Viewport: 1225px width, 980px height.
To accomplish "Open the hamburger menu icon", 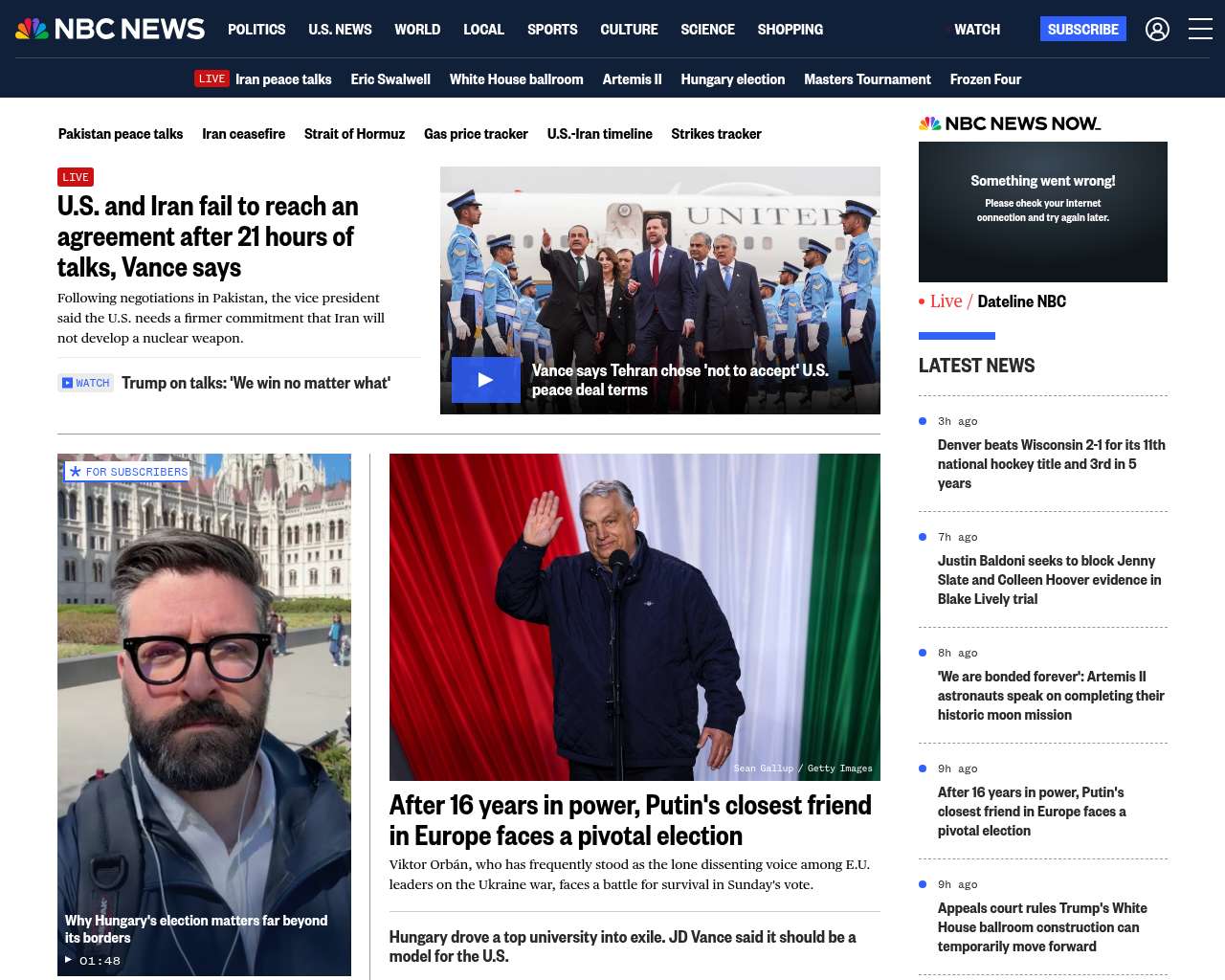I will pyautogui.click(x=1200, y=30).
